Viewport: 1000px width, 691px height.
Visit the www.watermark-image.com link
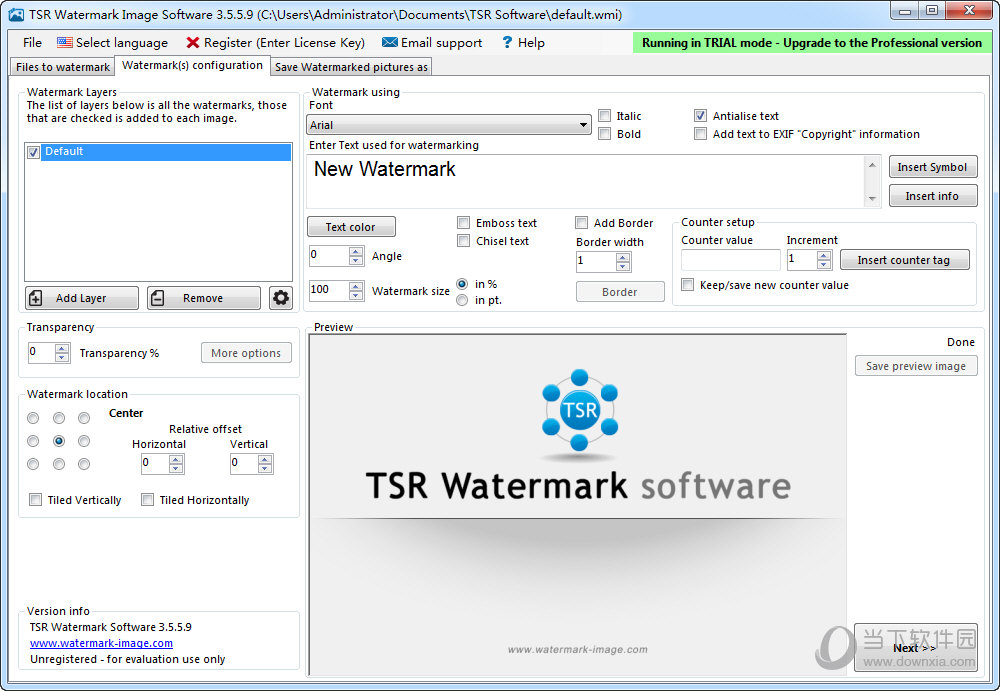(101, 643)
